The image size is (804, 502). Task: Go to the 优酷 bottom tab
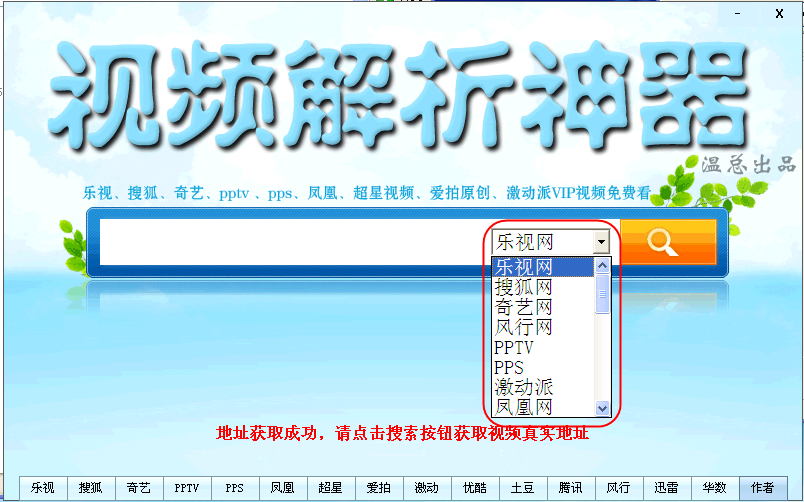475,487
